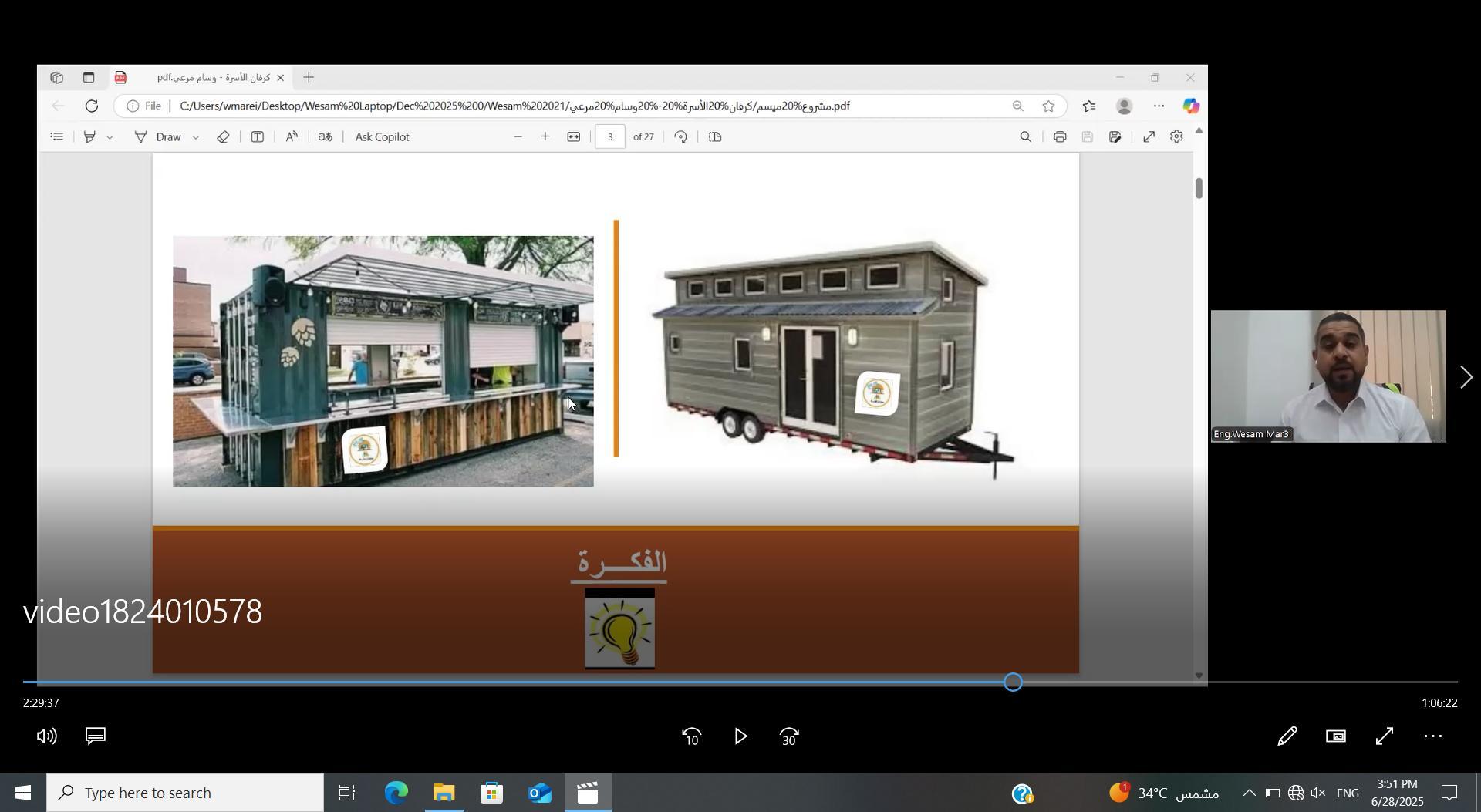Click the PDF page number field showing 3
Image resolution: width=1481 pixels, height=812 pixels.
(x=610, y=136)
